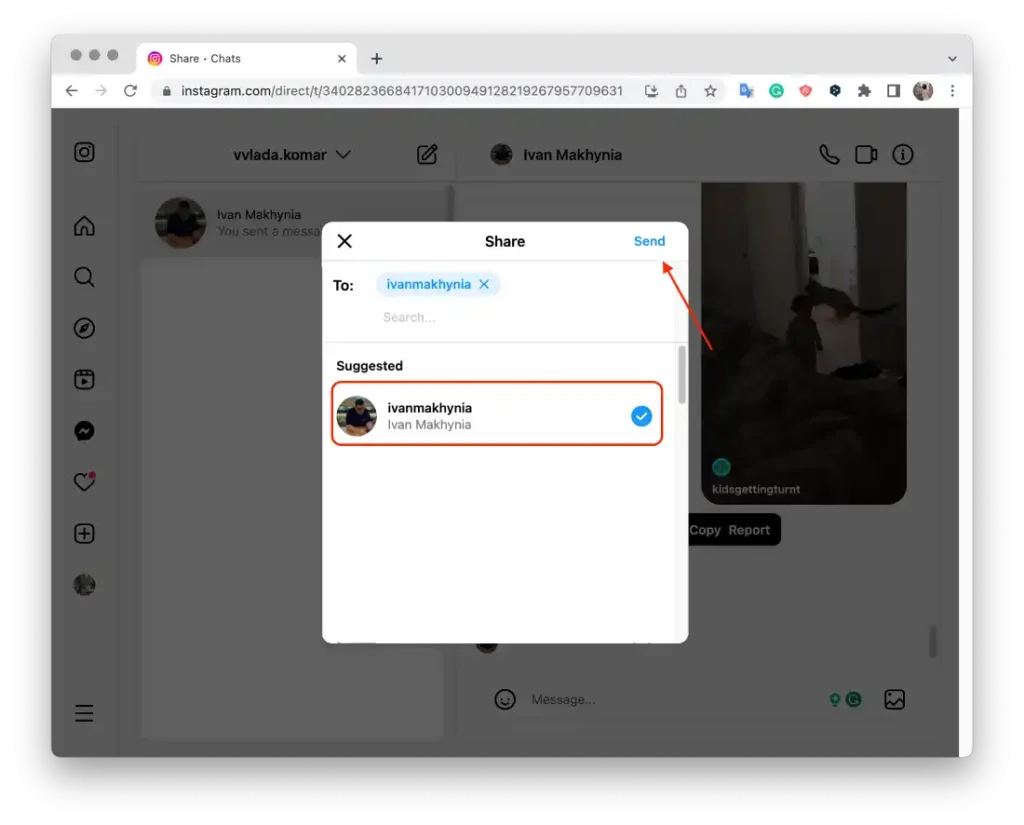Click the share page icon in address bar
This screenshot has width=1024, height=825.
point(681,91)
